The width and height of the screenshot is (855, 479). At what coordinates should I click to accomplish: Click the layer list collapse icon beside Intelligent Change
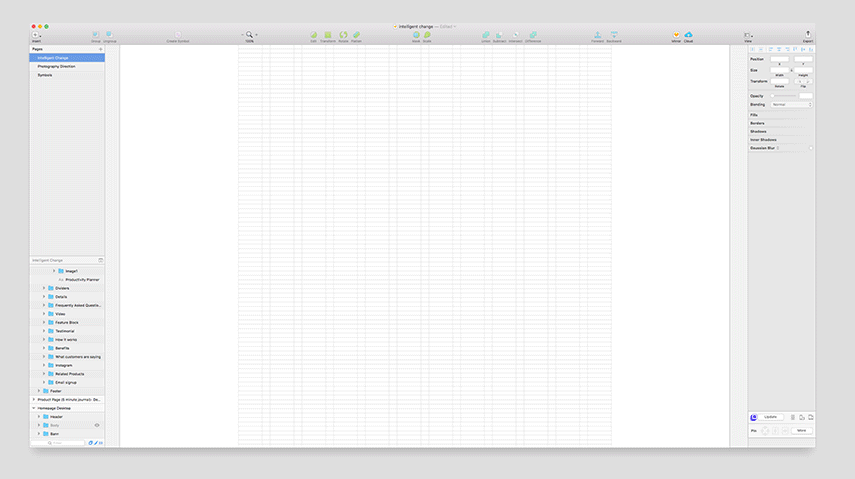pos(100,260)
